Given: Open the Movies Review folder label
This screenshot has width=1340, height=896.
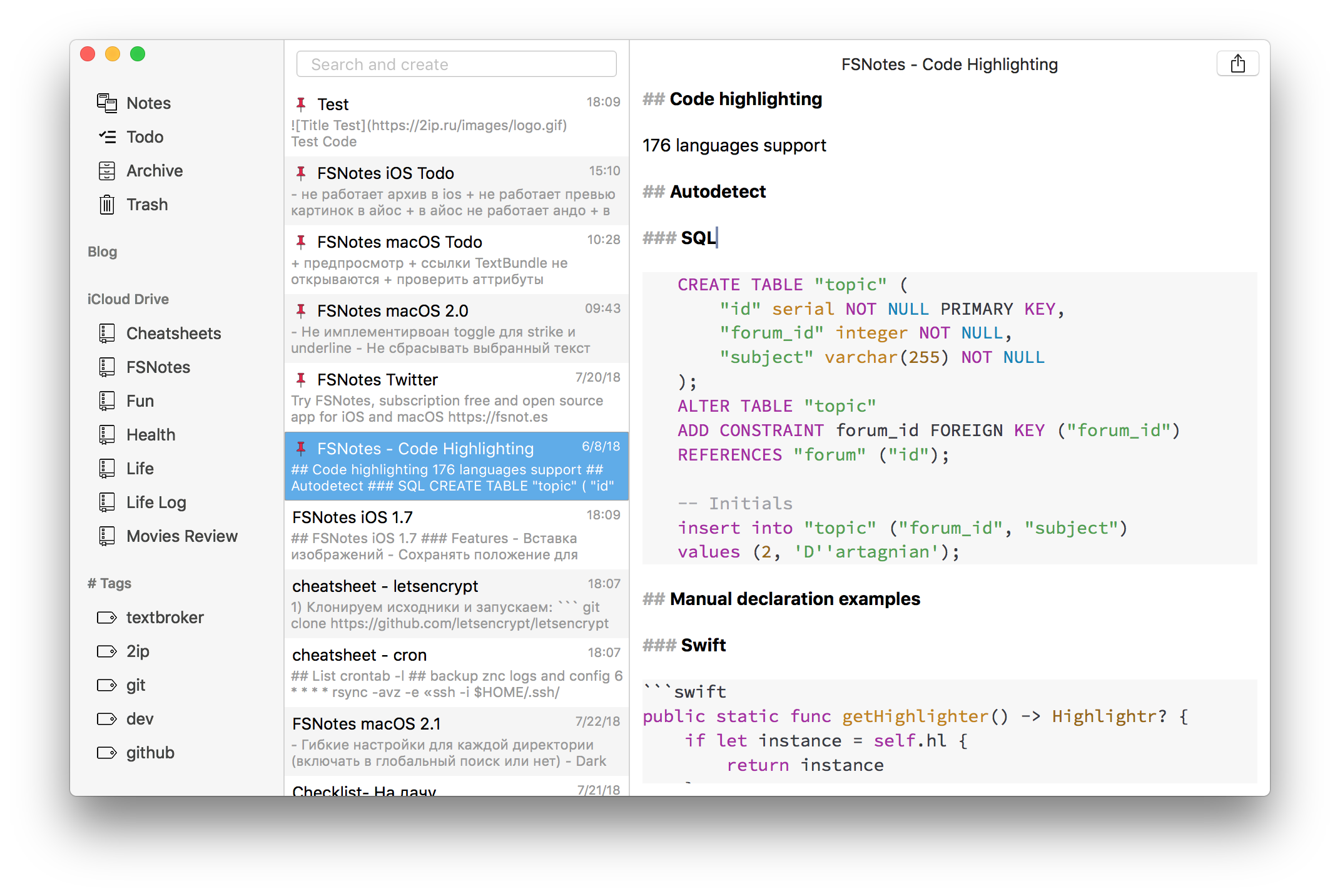Looking at the screenshot, I should click(x=182, y=536).
